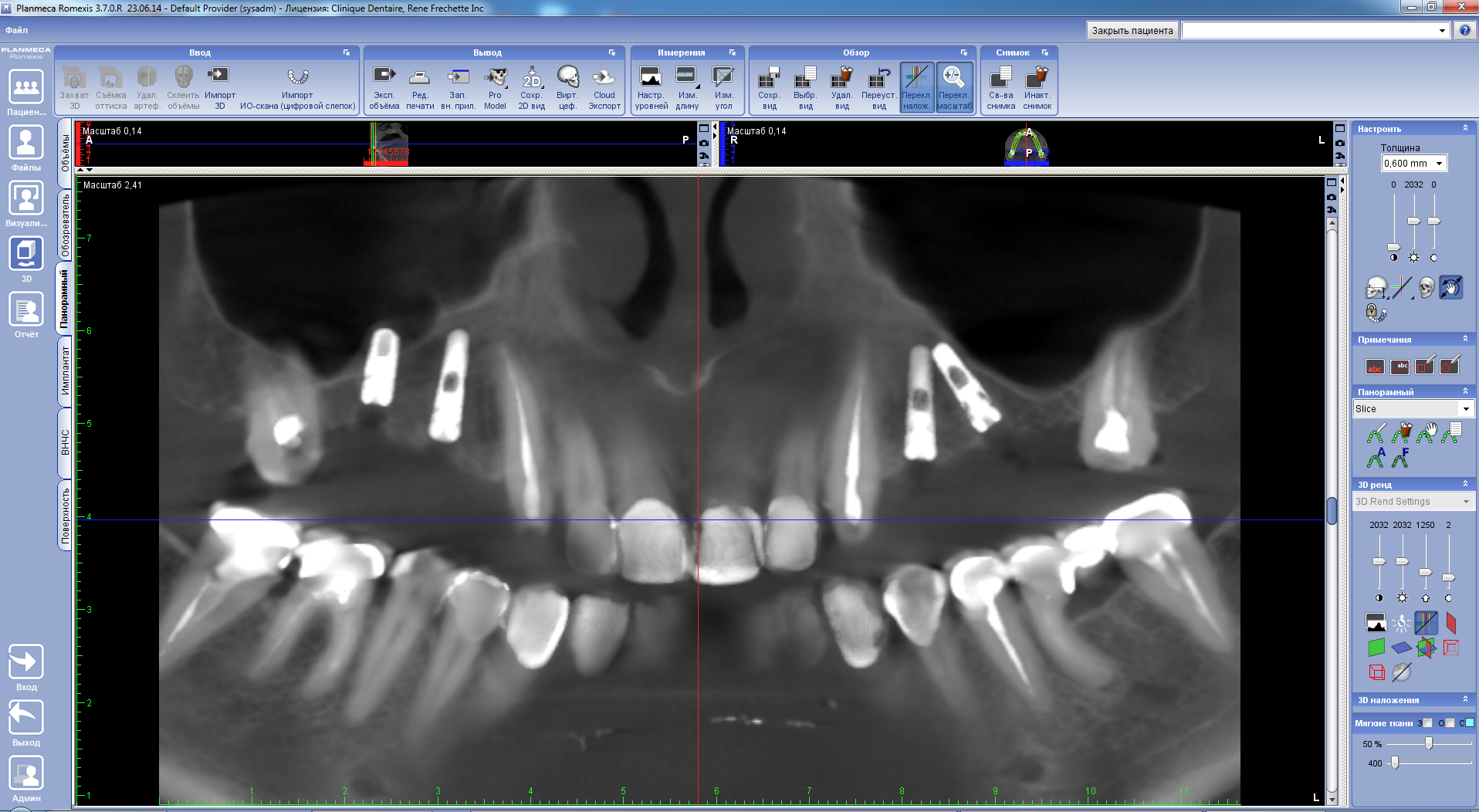The image size is (1479, 812).
Task: Open the 3D render histogram icon
Action: coord(1376,622)
